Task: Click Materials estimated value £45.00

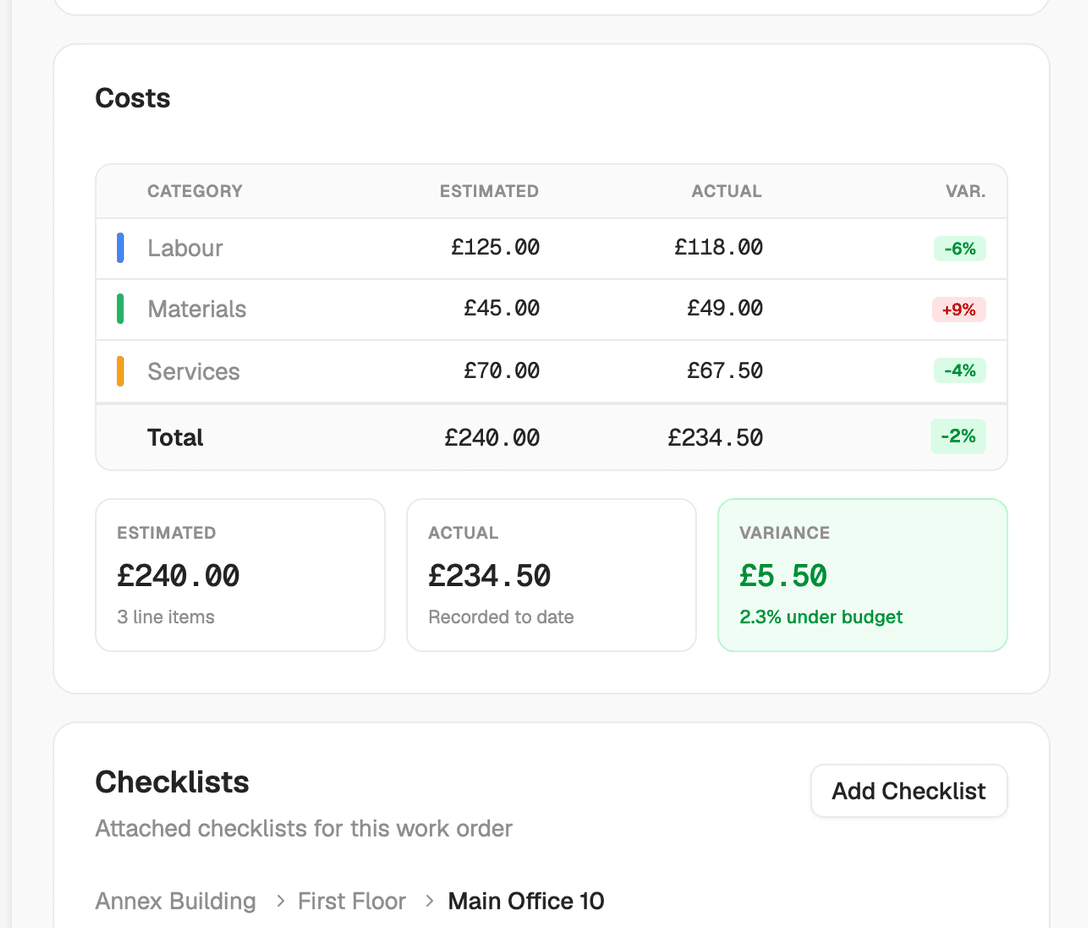Action: [502, 308]
